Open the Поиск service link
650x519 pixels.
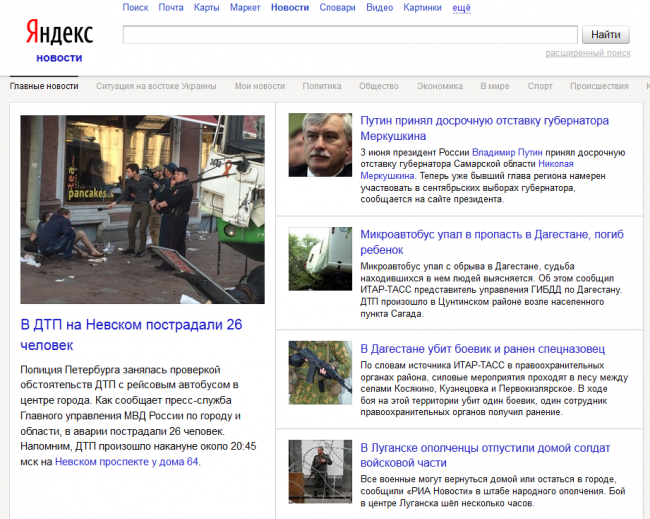pyautogui.click(x=135, y=7)
